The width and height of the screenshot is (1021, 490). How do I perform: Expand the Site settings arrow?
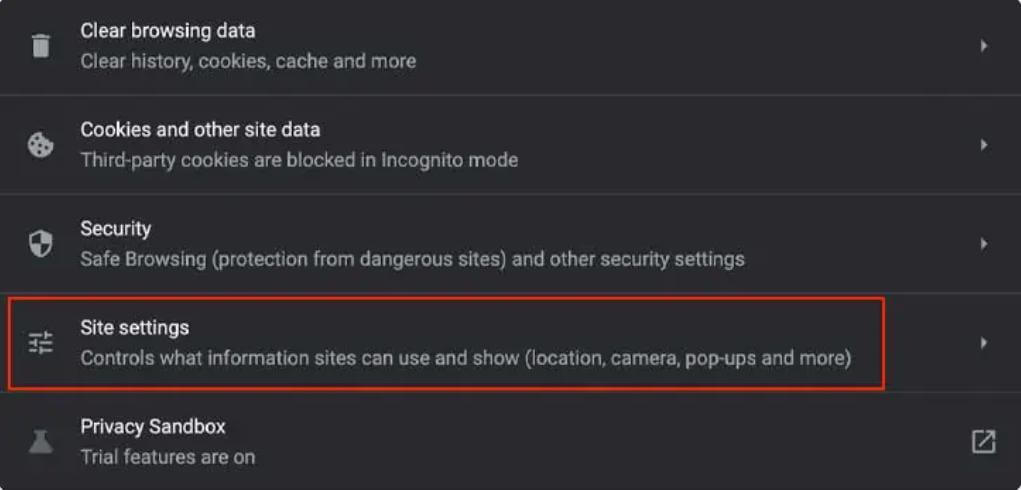[984, 343]
